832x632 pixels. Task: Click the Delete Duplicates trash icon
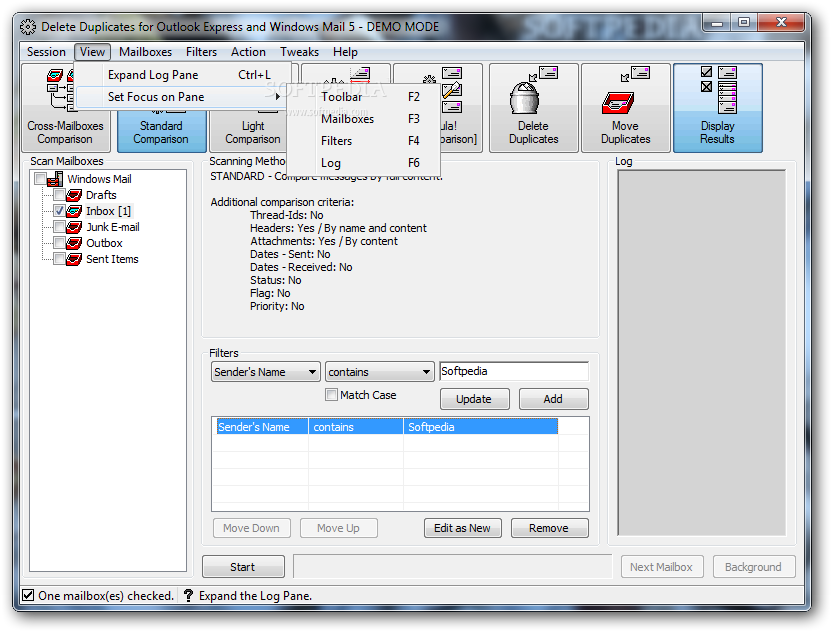click(524, 98)
